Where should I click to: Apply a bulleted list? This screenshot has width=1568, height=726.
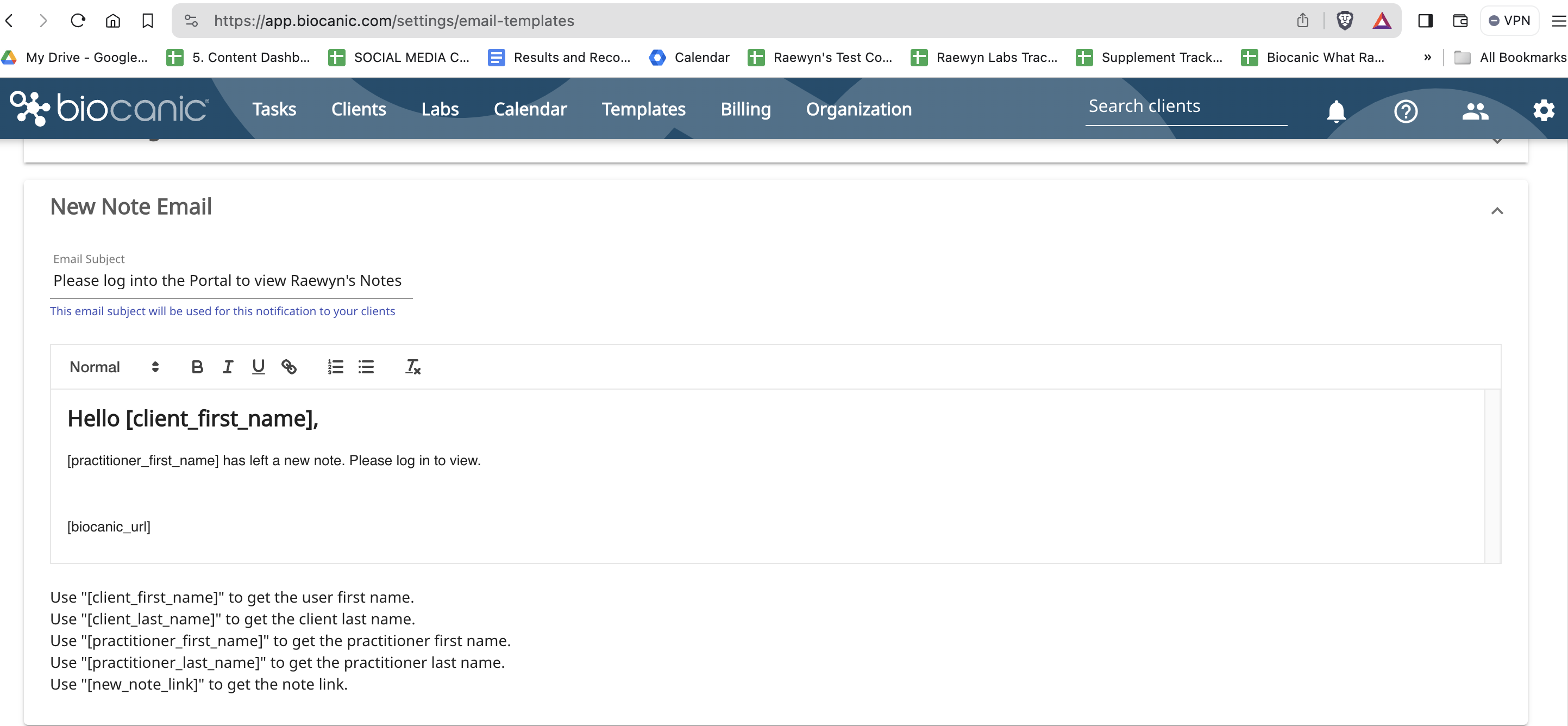tap(366, 367)
